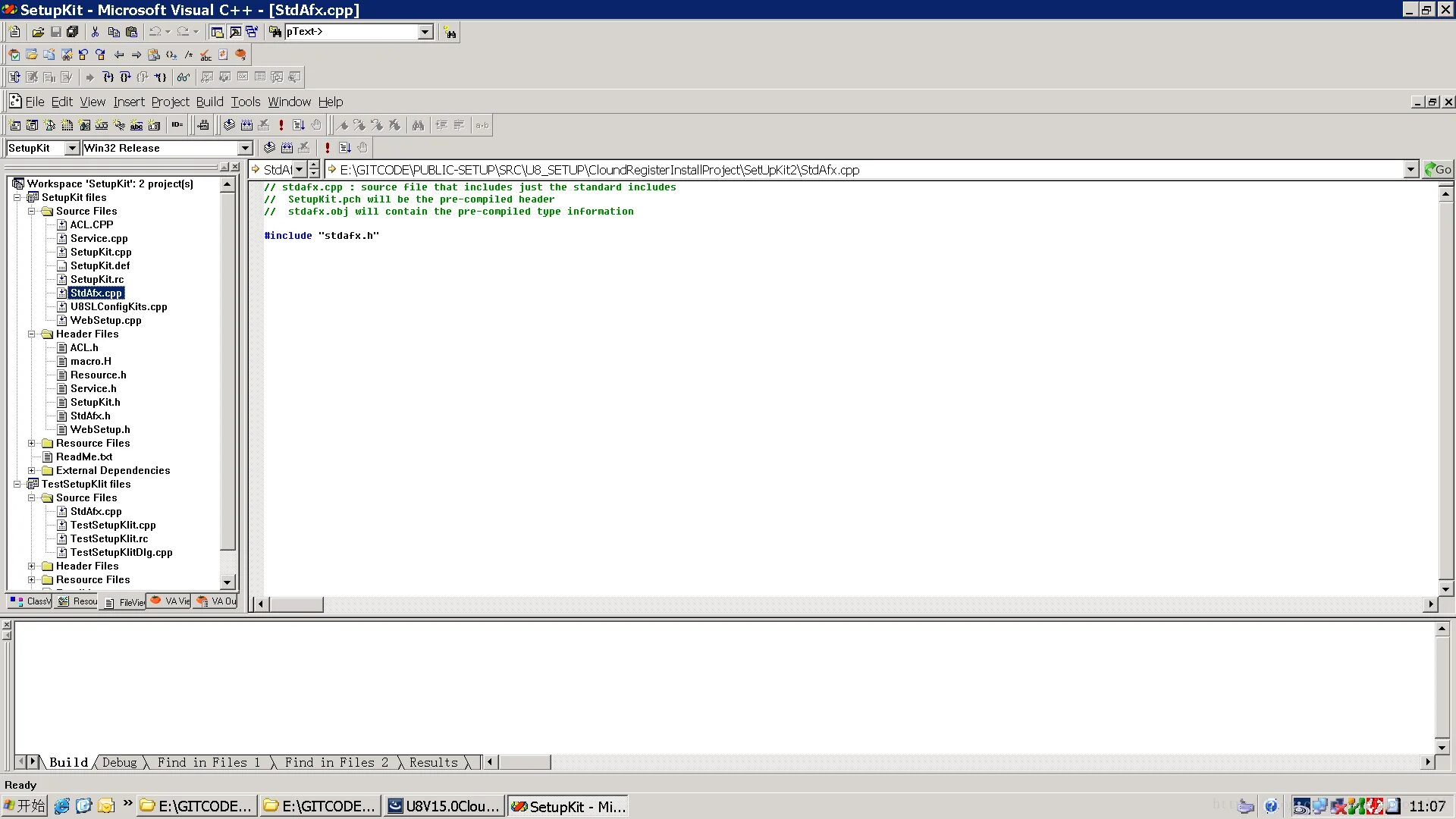
Task: Open the File menu
Action: [x=35, y=102]
